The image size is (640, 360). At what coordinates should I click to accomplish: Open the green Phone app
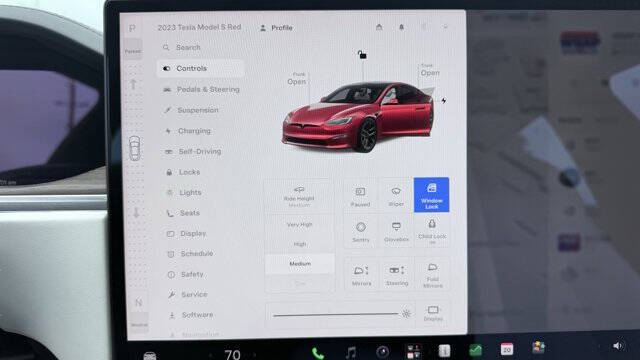pyautogui.click(x=318, y=353)
